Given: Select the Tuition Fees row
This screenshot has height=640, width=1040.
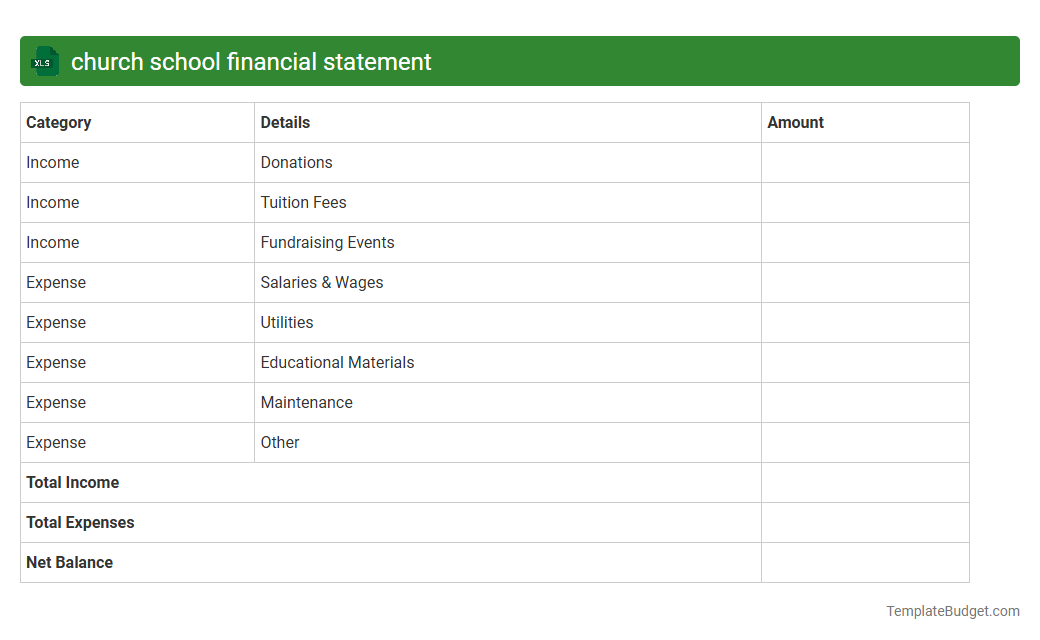Looking at the screenshot, I should pos(303,202).
